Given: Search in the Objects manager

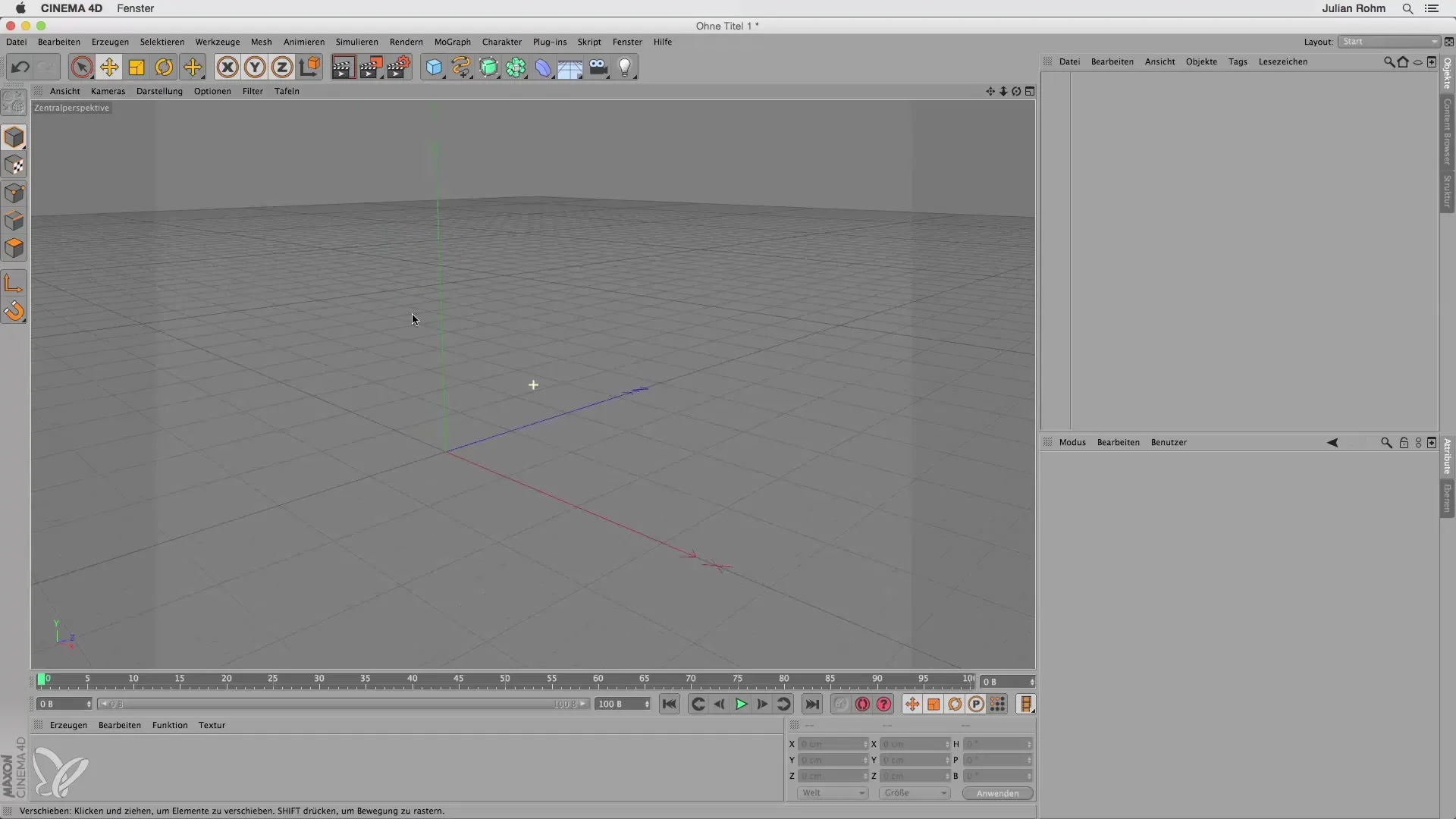Looking at the screenshot, I should 1389,62.
